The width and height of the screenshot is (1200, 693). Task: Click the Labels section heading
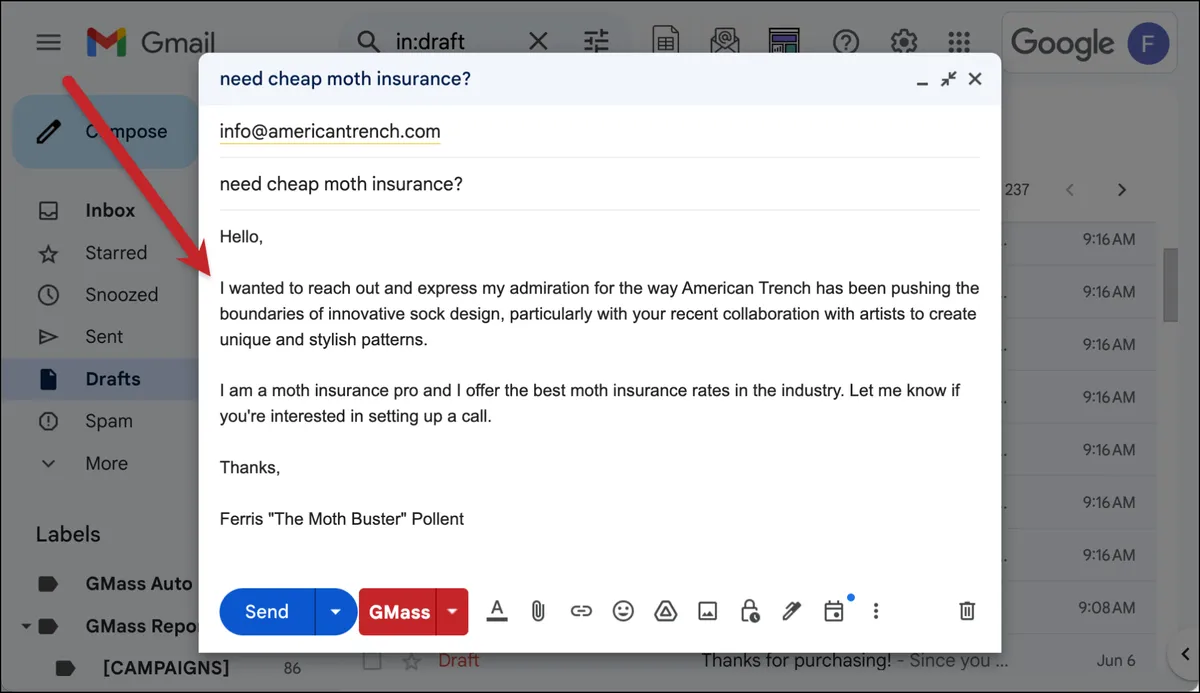coord(68,534)
